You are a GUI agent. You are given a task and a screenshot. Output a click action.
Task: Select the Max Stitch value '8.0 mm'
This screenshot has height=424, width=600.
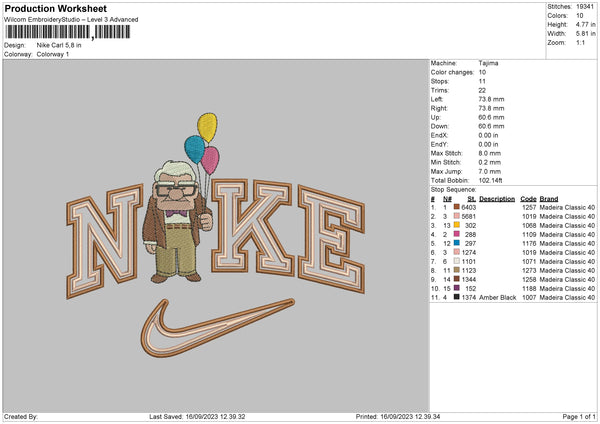point(489,153)
